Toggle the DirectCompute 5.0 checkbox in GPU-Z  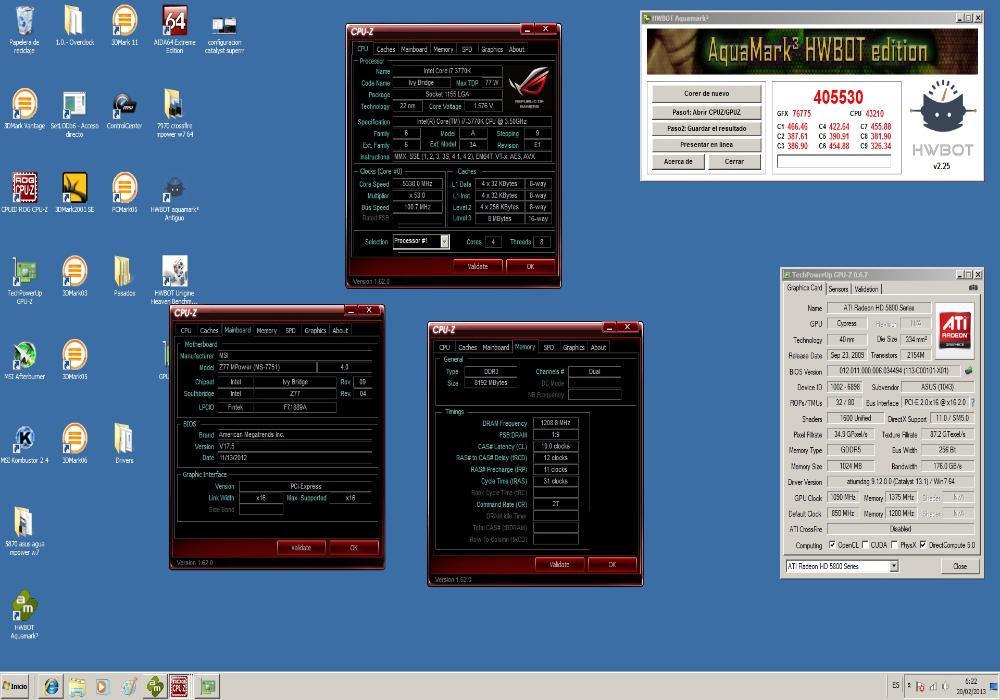[922, 545]
